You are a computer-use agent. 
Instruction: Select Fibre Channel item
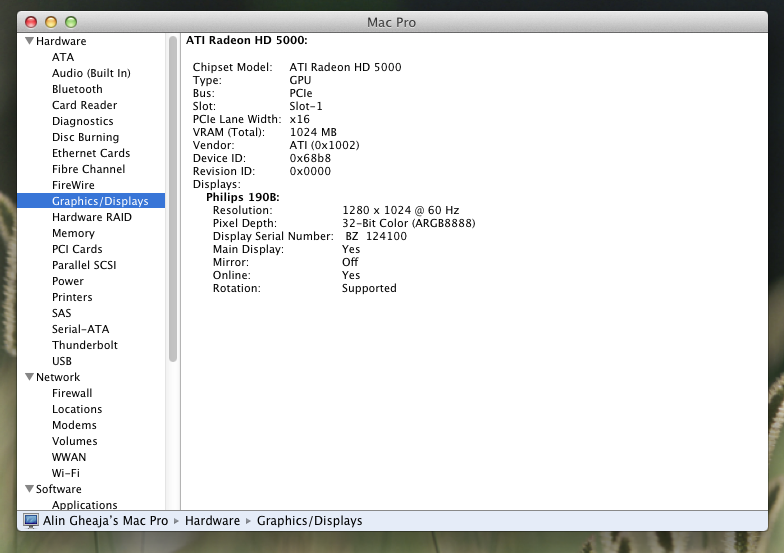point(88,169)
